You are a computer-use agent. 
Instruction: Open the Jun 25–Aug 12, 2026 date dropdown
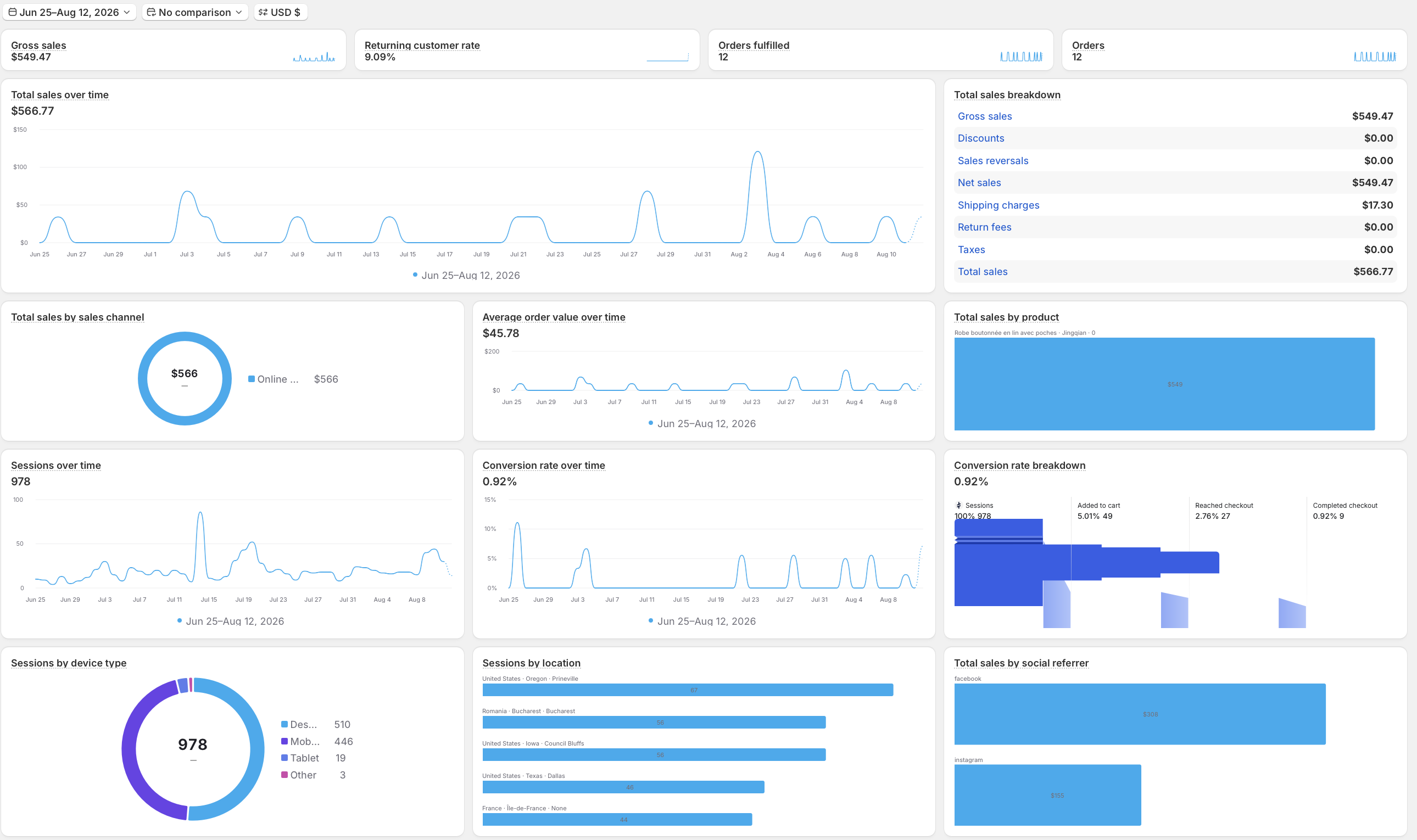(x=69, y=12)
